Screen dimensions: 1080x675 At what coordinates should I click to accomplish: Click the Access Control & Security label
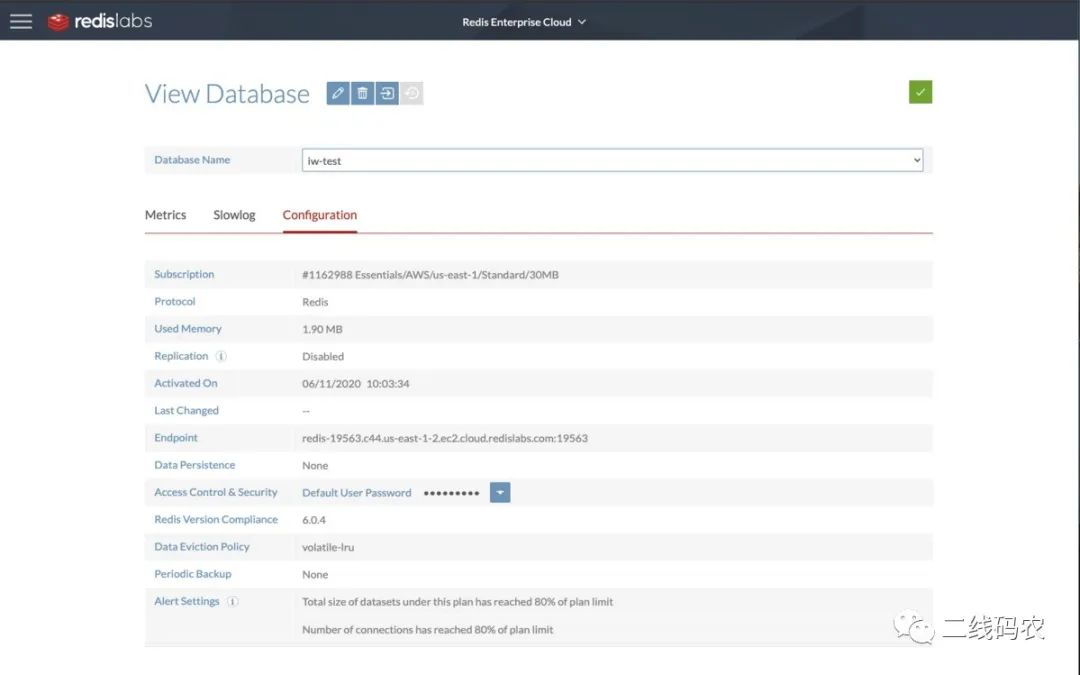[x=216, y=492]
